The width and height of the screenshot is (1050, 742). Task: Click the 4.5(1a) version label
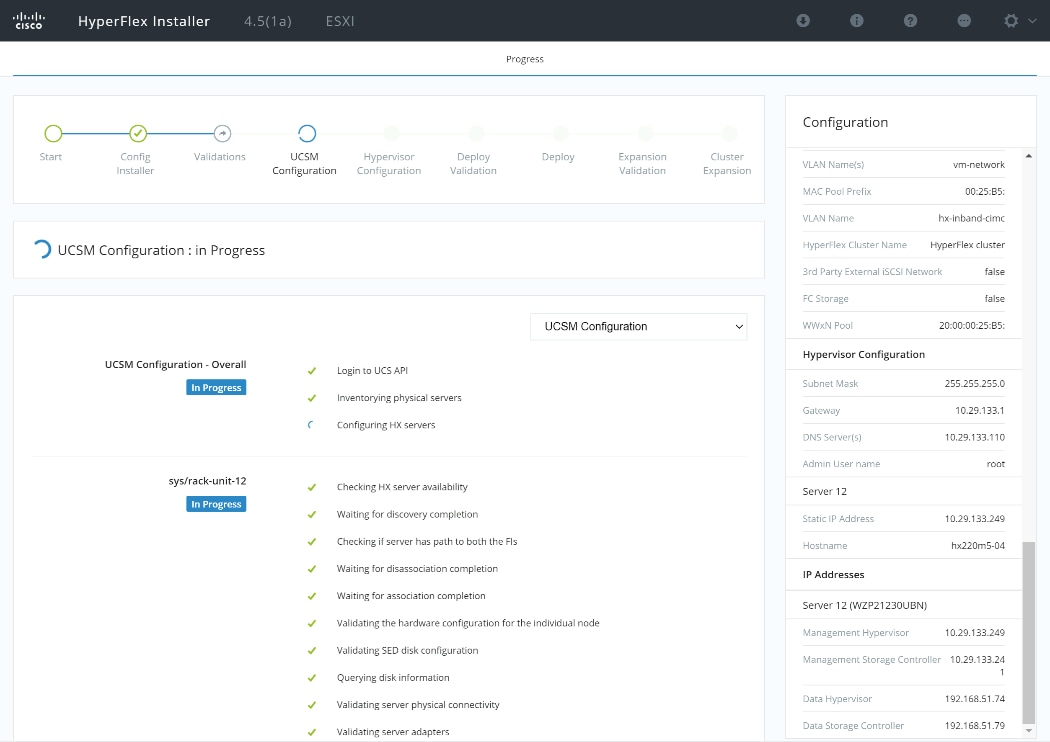click(268, 21)
